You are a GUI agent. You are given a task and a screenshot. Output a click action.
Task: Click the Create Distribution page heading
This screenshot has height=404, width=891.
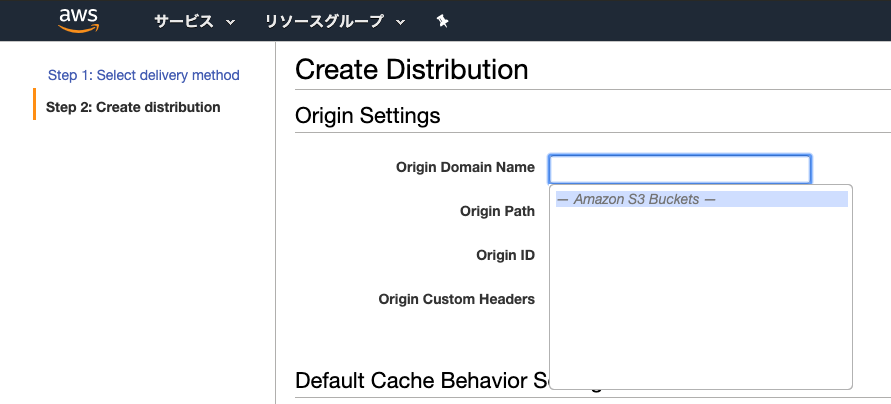pos(411,70)
